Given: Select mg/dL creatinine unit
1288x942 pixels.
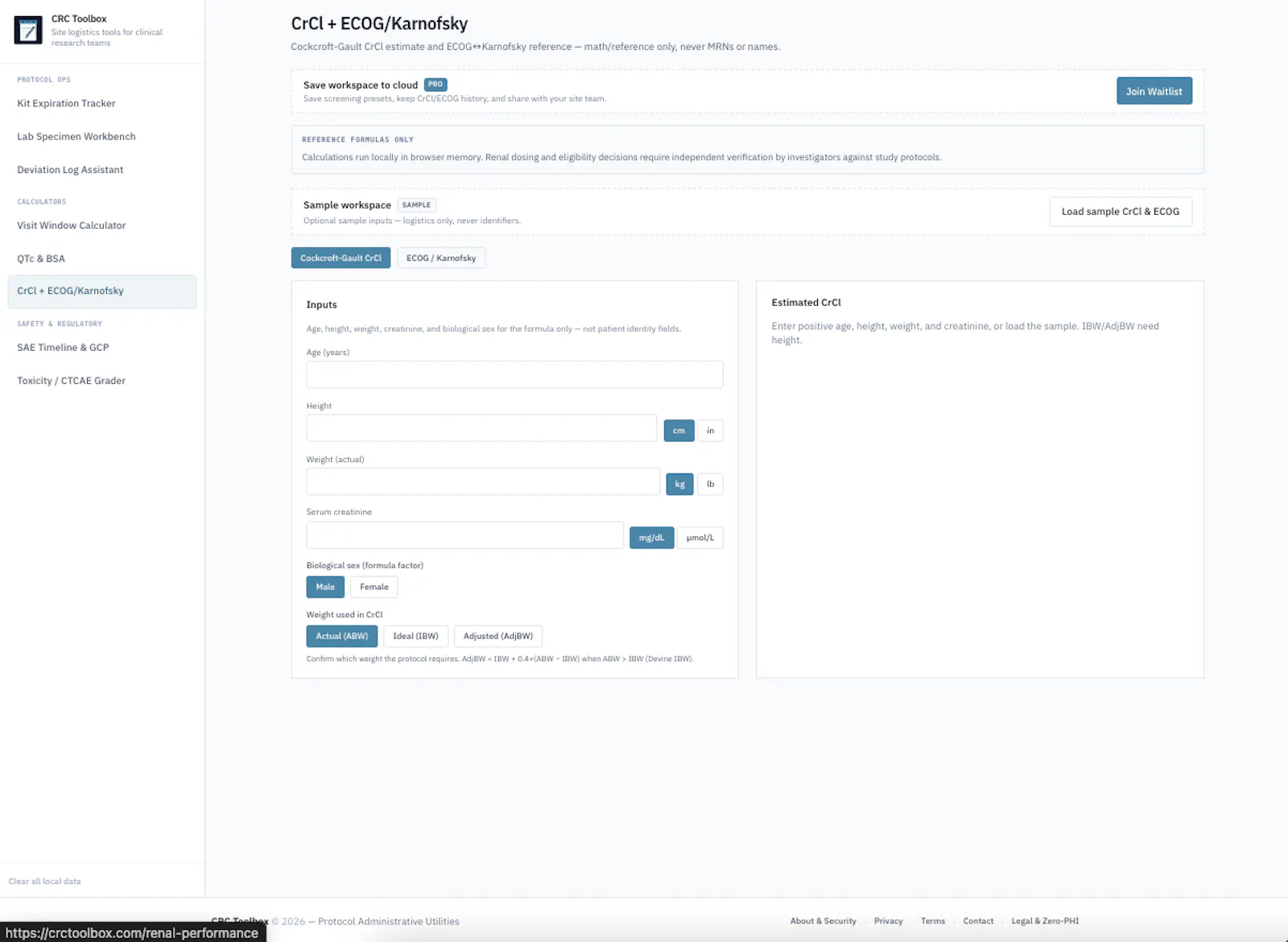Looking at the screenshot, I should [651, 538].
